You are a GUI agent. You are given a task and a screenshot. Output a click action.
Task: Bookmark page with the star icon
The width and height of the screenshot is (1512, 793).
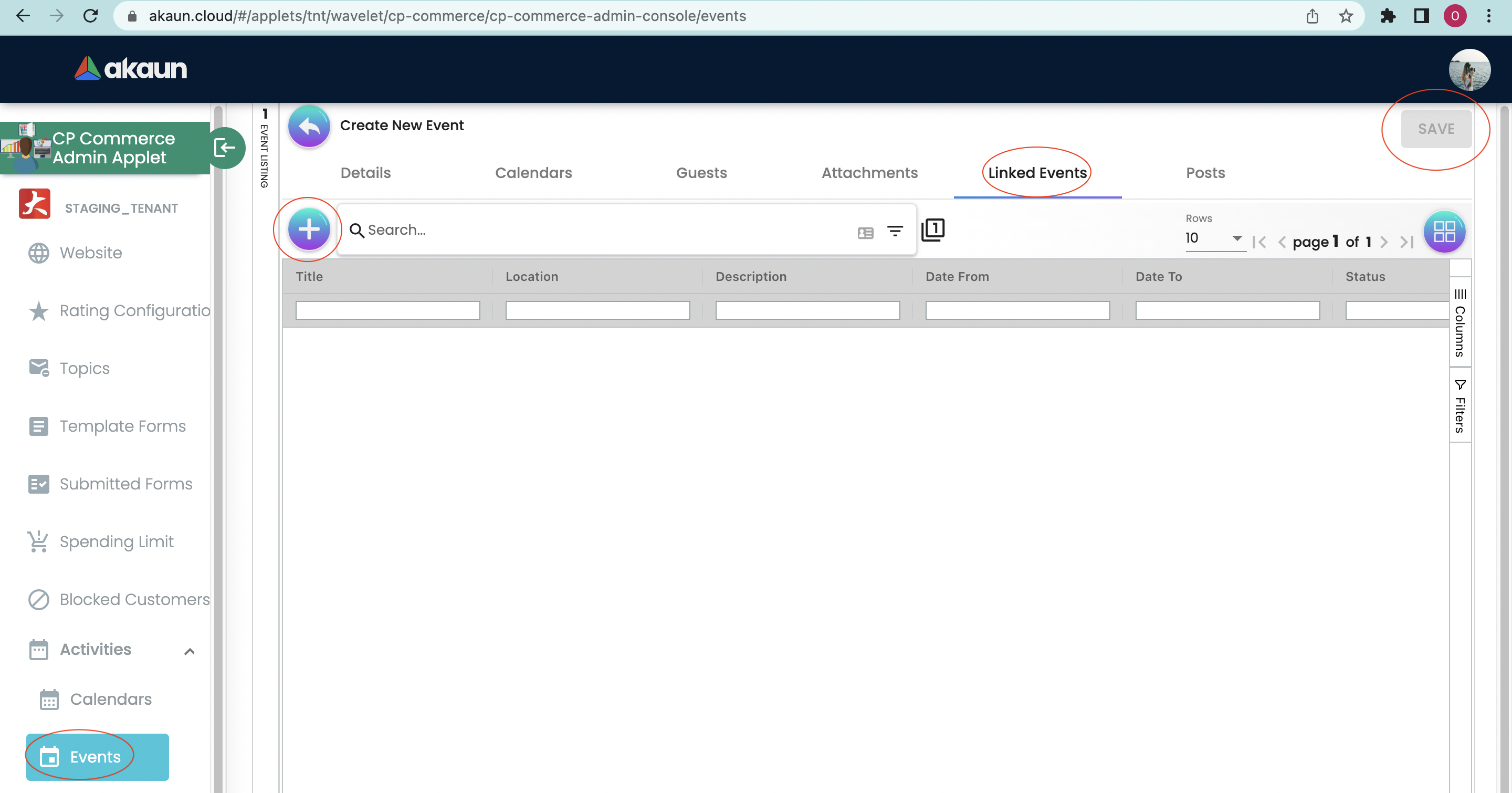tap(1346, 16)
